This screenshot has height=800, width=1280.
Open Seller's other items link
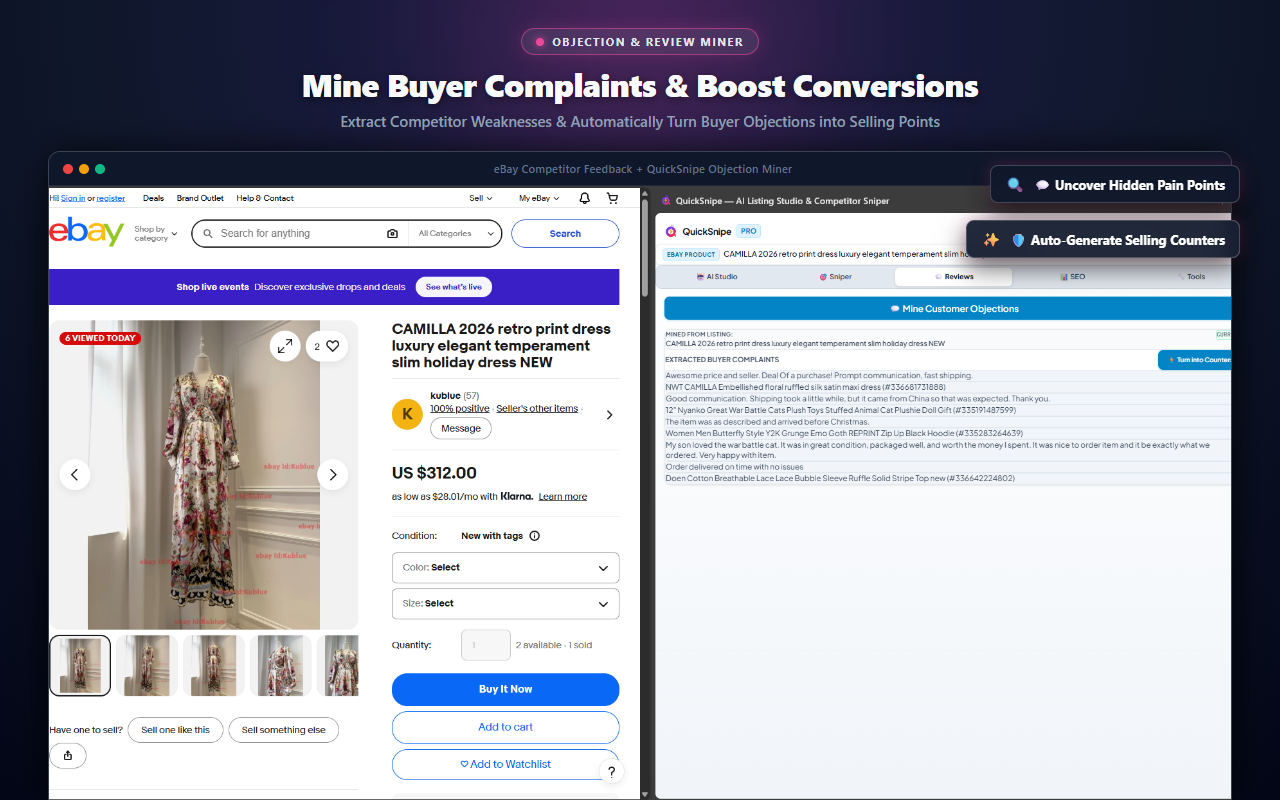(x=537, y=408)
